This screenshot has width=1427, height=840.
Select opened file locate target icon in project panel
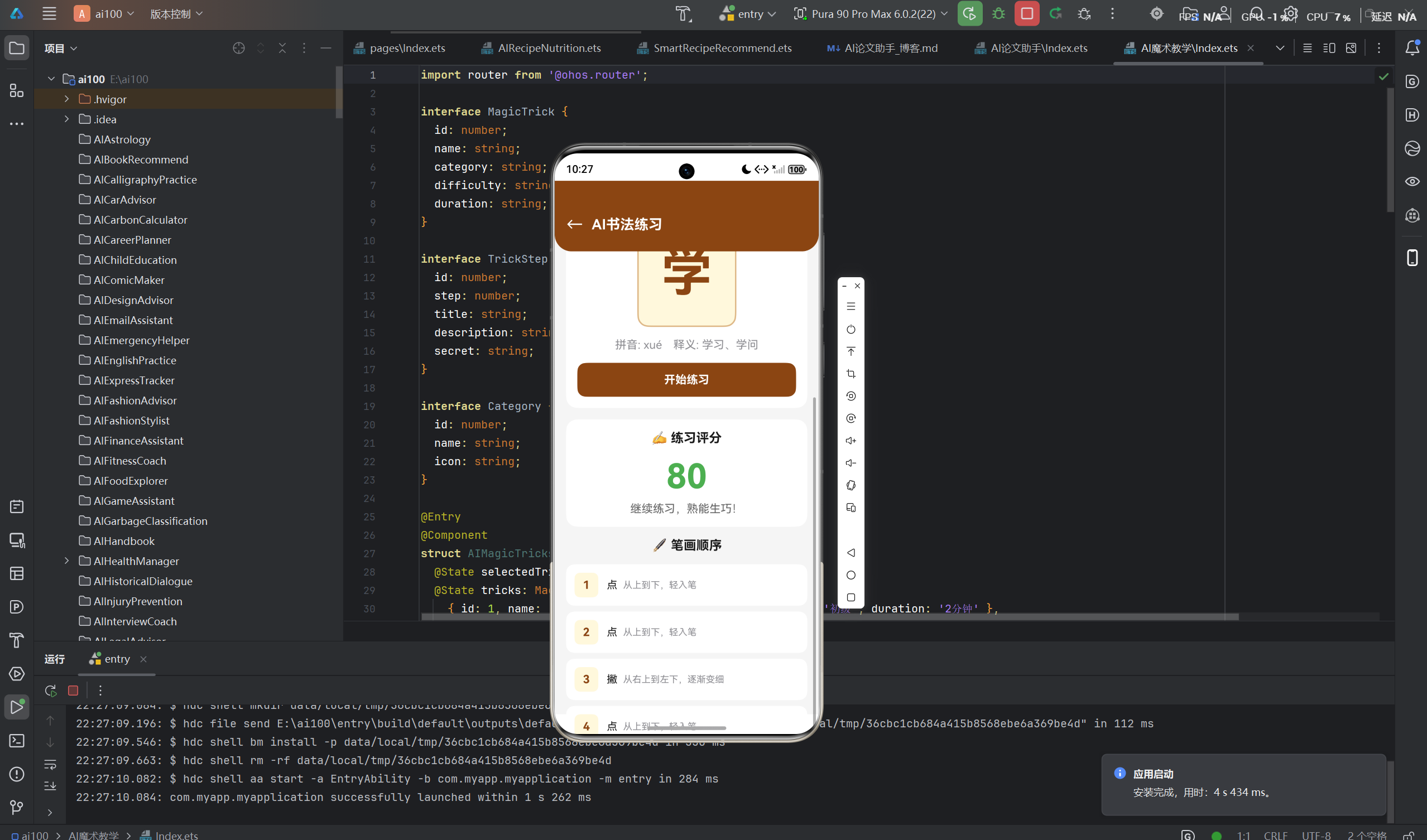coord(238,48)
